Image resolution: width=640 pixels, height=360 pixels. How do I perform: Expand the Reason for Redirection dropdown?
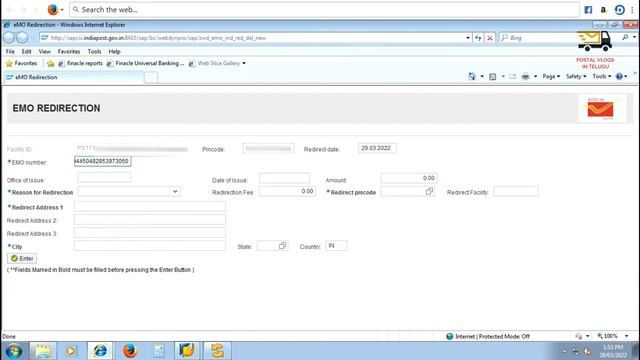click(175, 191)
